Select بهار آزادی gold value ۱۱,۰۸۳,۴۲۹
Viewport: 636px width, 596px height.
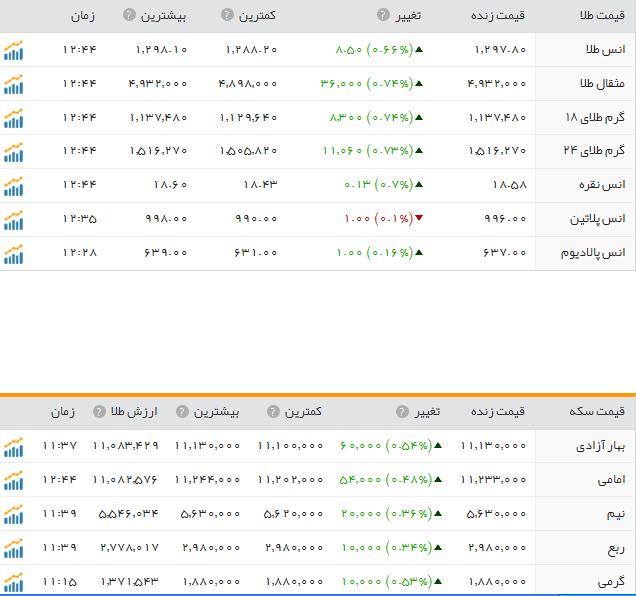coord(125,445)
